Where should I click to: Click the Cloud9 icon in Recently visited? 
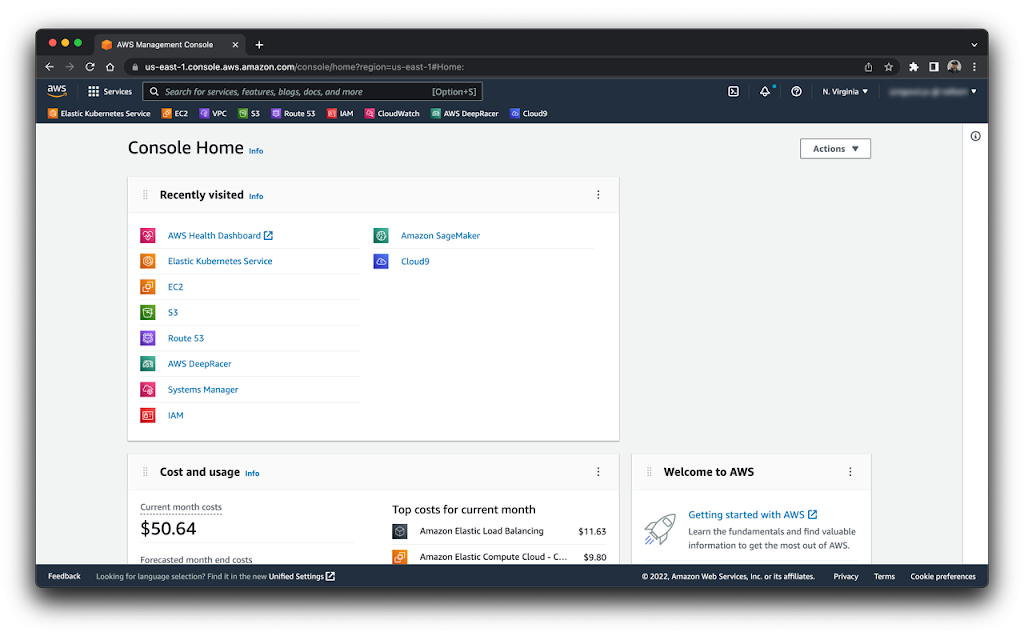click(x=381, y=261)
